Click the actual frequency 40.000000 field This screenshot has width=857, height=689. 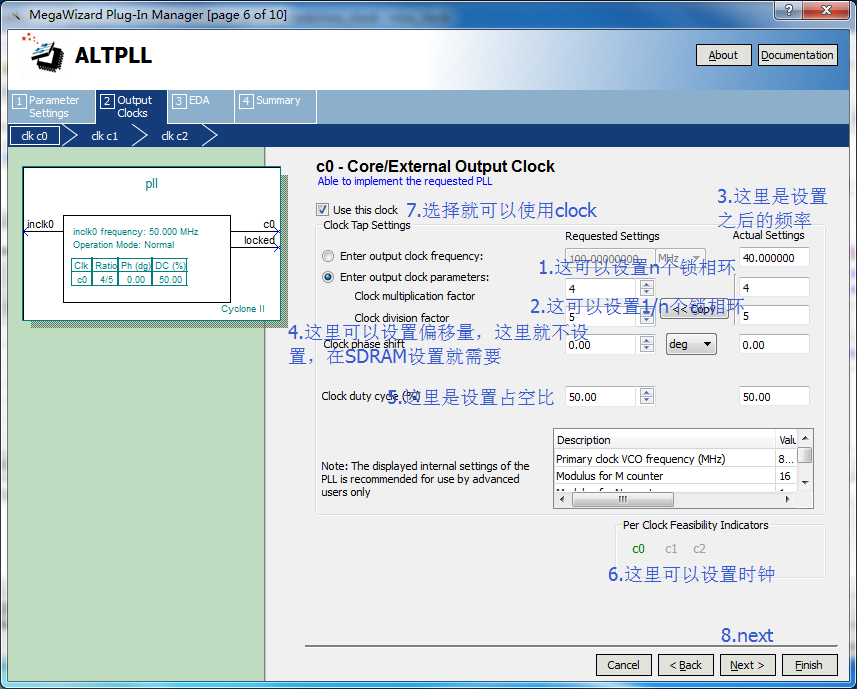(x=774, y=258)
